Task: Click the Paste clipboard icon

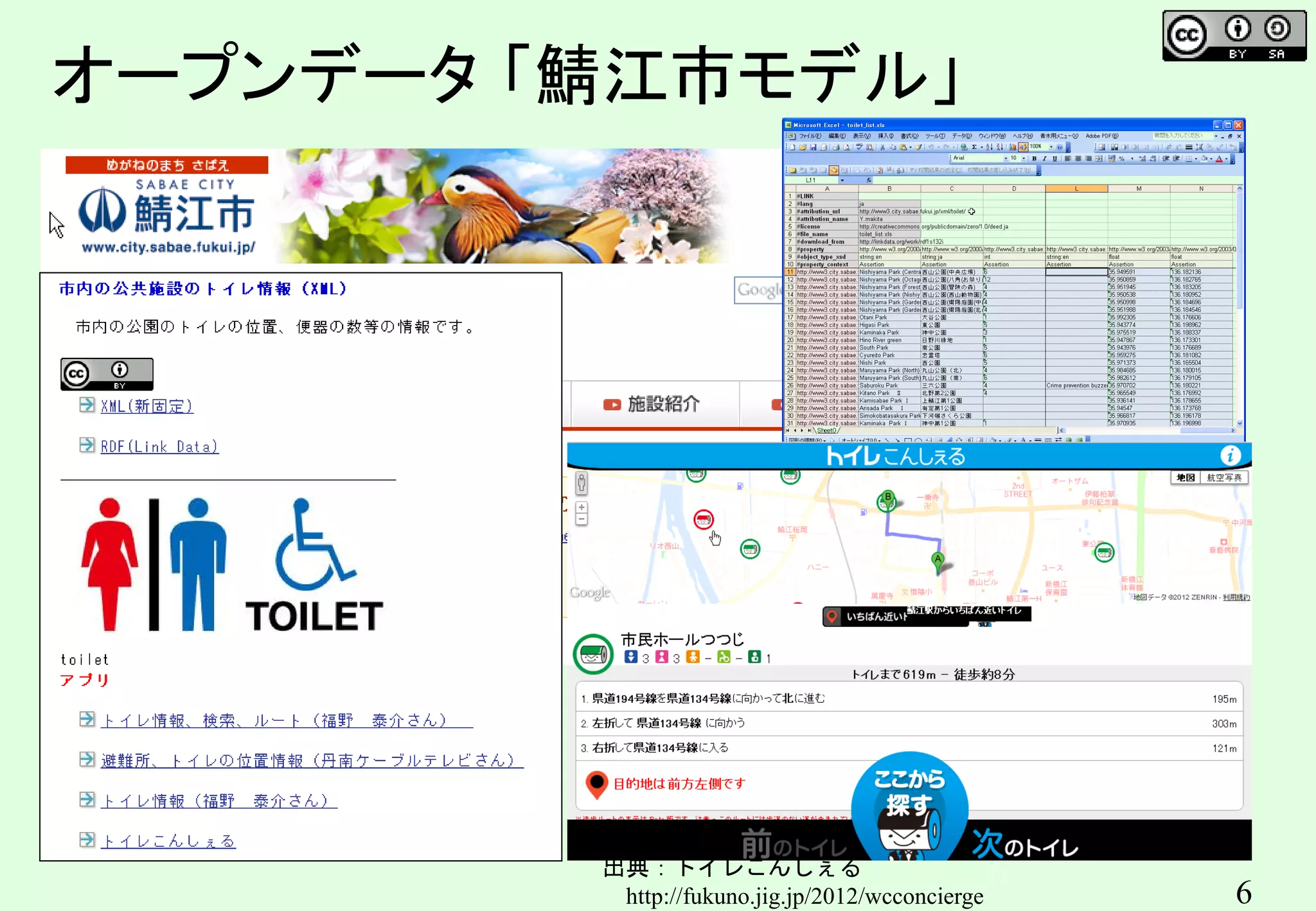Action: [903, 147]
